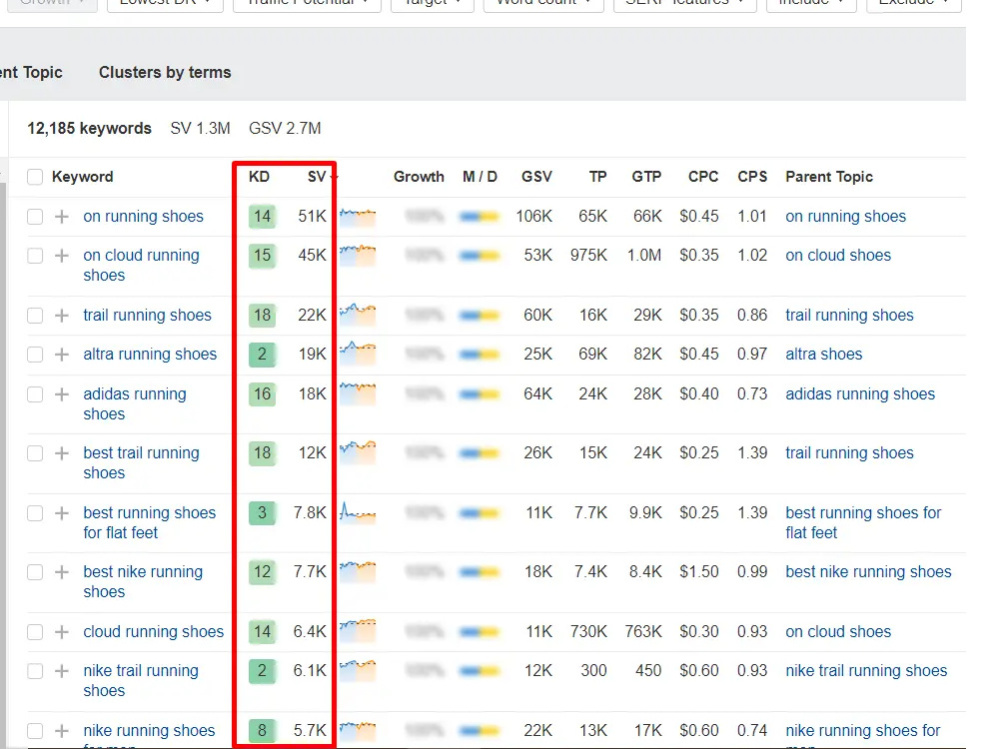
Task: Open the Word count filter dropdown
Action: (x=543, y=4)
